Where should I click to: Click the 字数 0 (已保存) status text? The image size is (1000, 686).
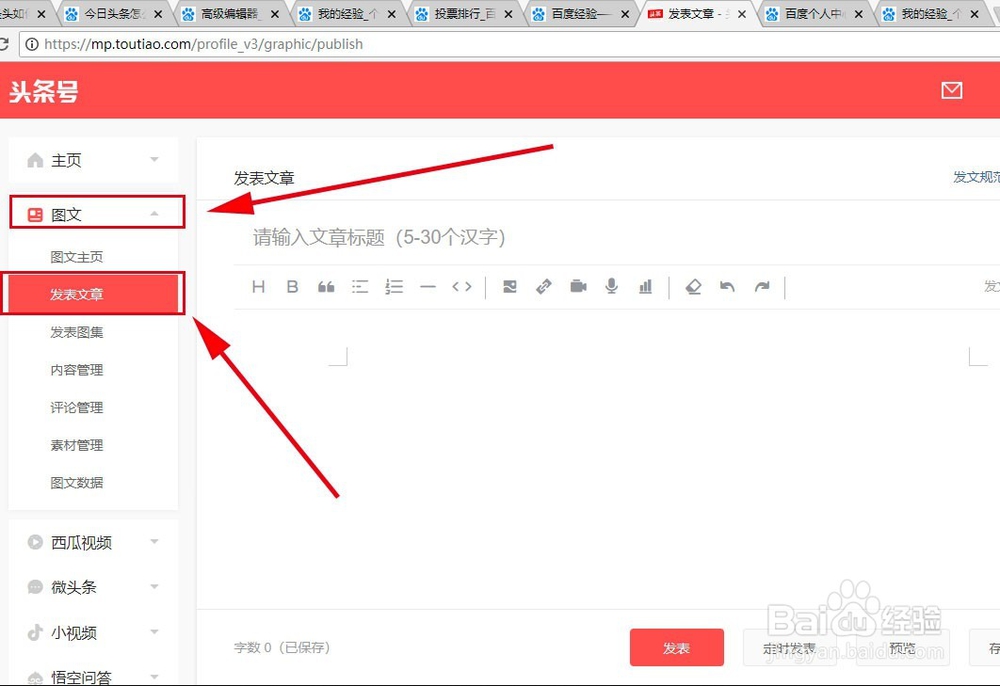[282, 648]
